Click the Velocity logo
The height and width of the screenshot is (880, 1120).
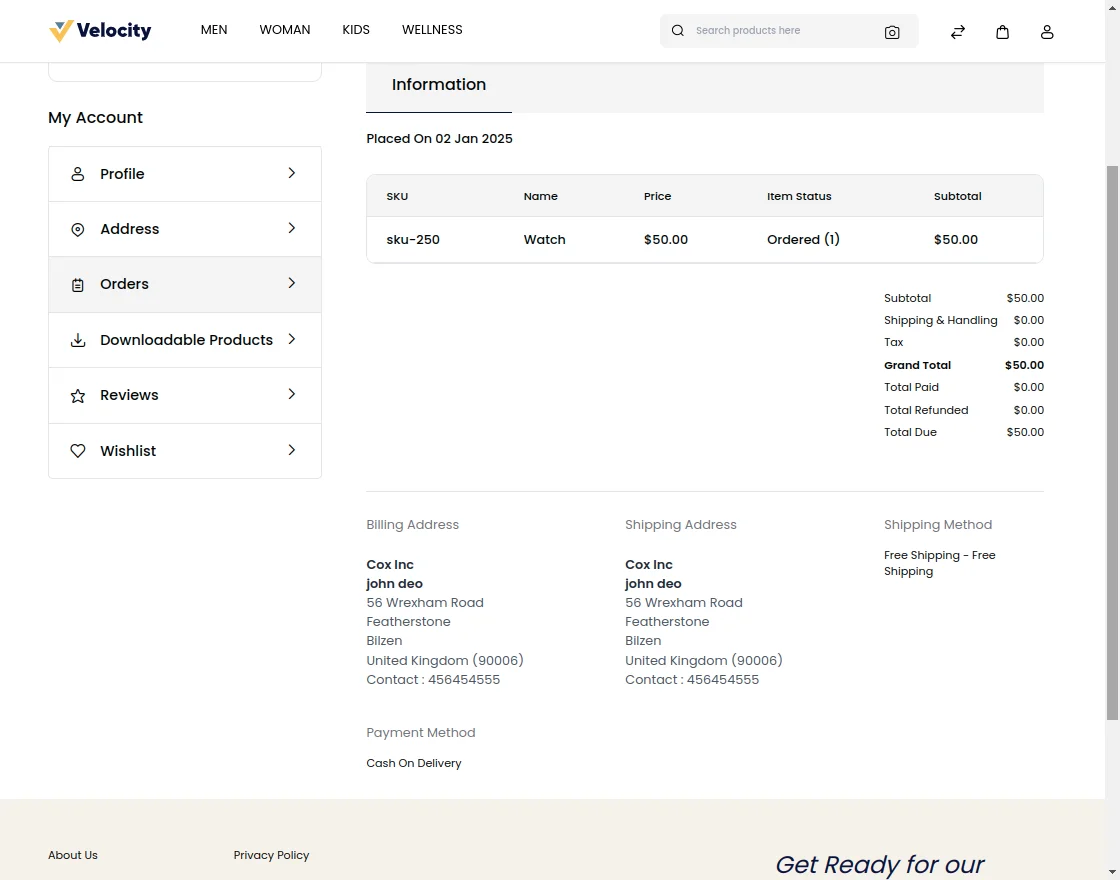pyautogui.click(x=100, y=31)
